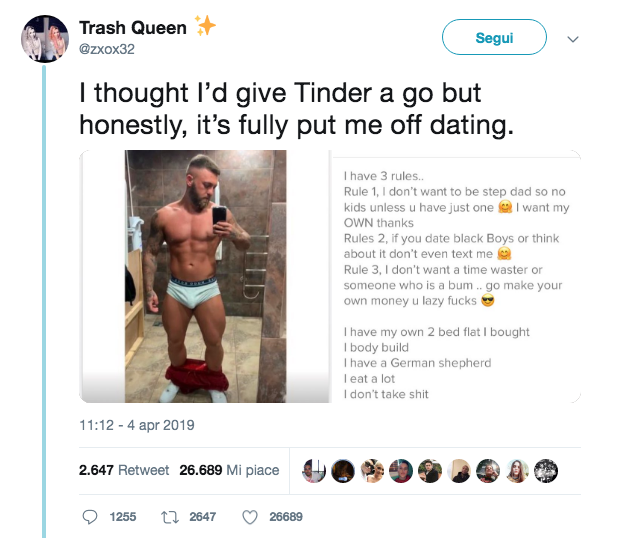Click the 1255 replies count
The width and height of the screenshot is (617, 538).
(122, 517)
